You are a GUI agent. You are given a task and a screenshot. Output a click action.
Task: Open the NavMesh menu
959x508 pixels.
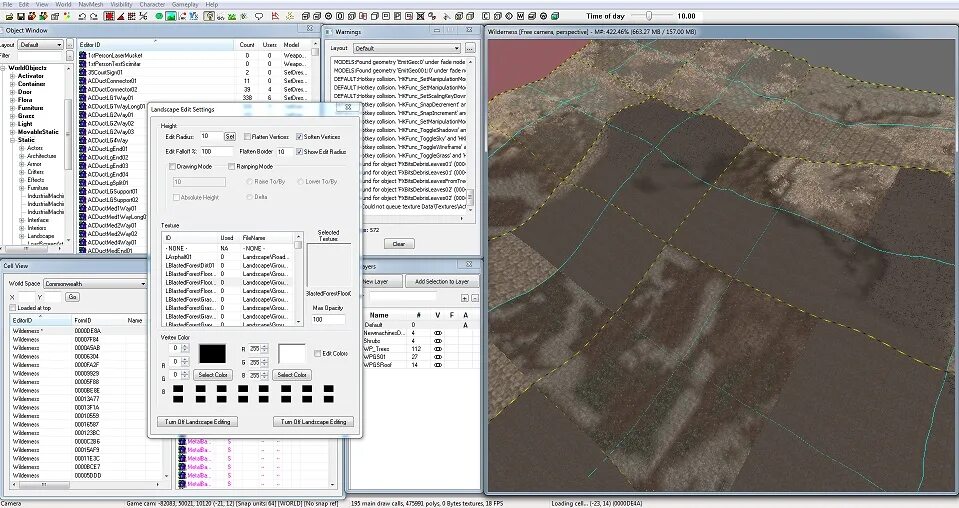(91, 4)
